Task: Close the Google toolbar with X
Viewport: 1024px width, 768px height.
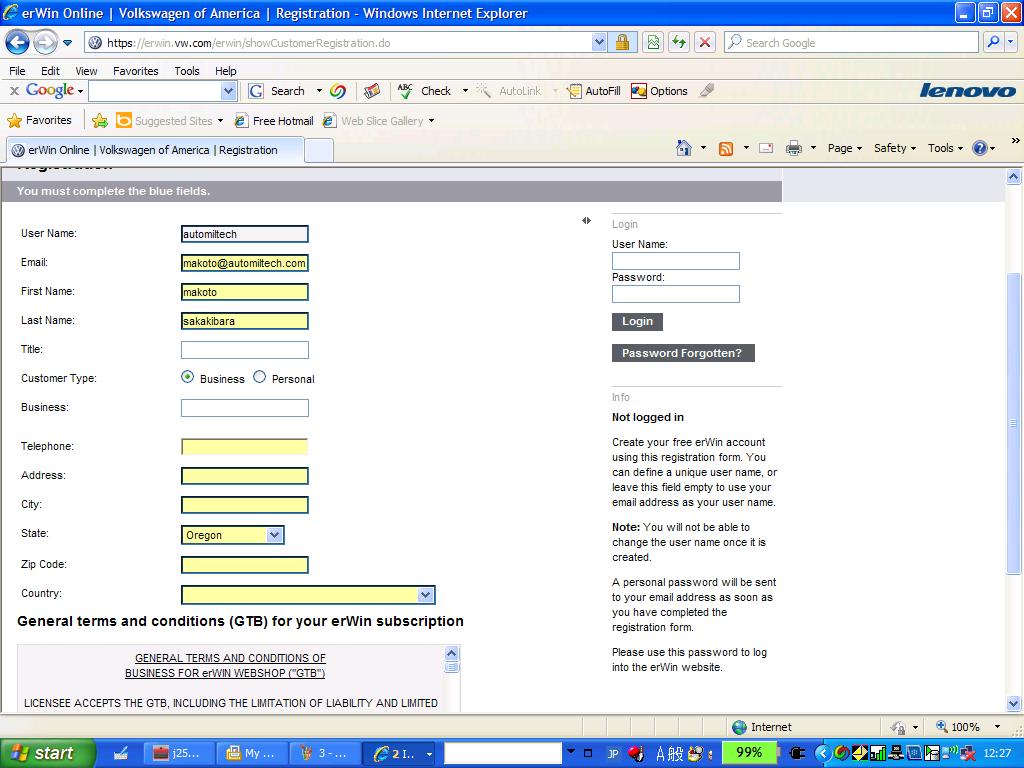Action: point(14,91)
